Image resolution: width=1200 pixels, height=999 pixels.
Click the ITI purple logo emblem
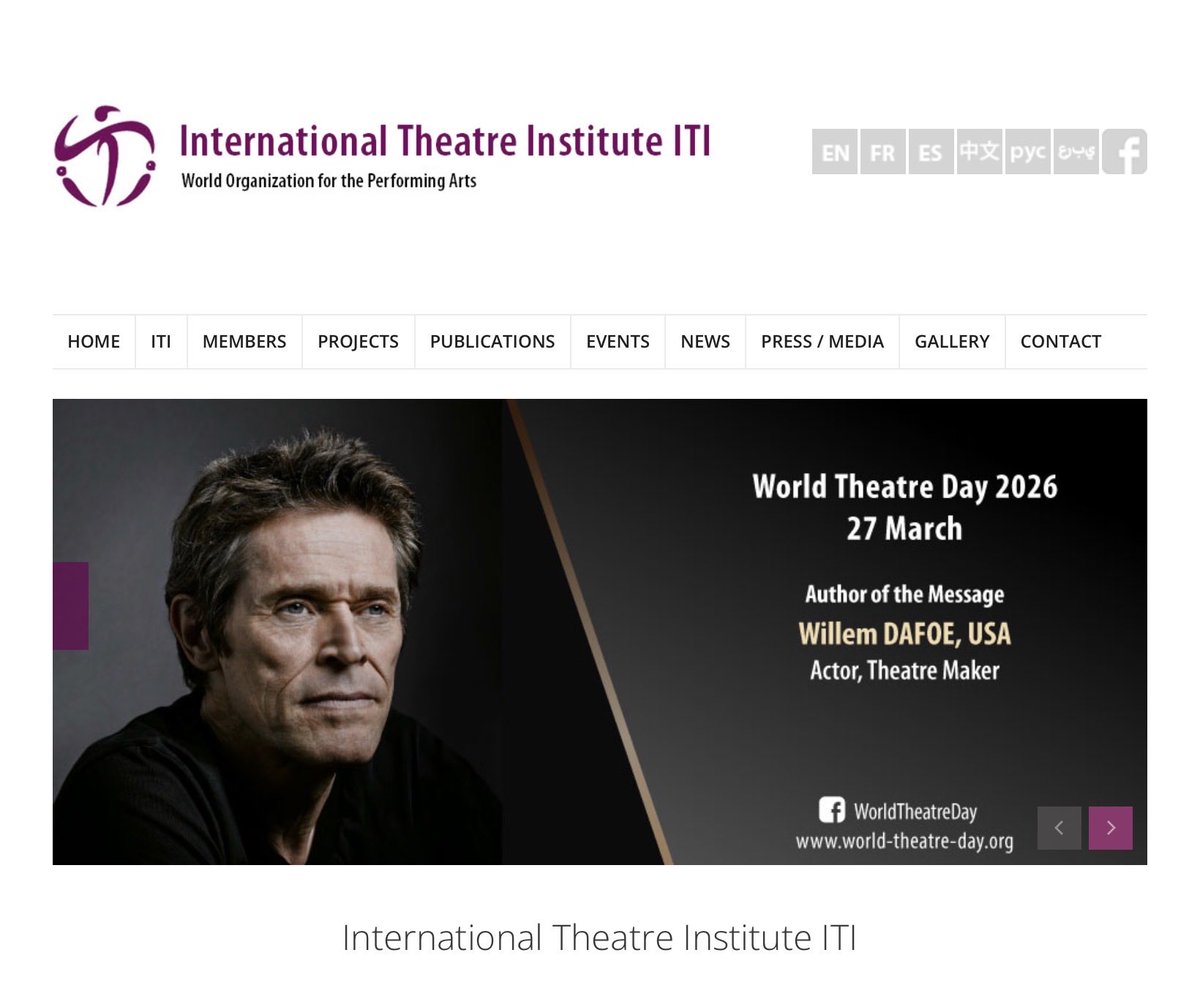click(x=105, y=155)
